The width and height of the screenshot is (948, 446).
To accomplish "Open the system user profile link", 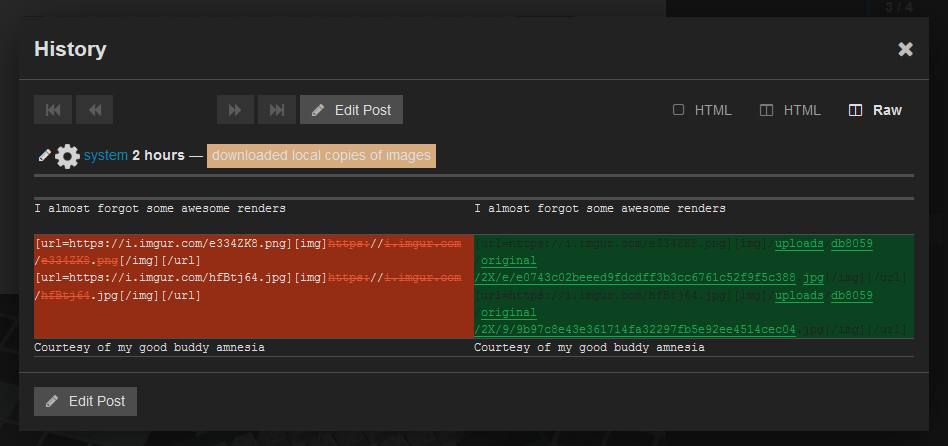I will (105, 155).
